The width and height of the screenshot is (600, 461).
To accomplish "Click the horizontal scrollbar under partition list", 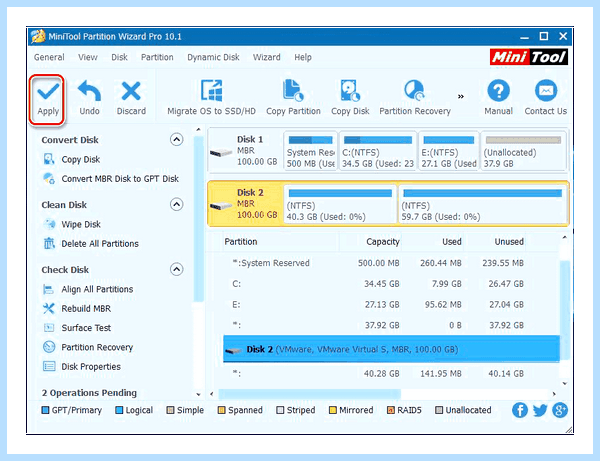I will click(x=310, y=394).
